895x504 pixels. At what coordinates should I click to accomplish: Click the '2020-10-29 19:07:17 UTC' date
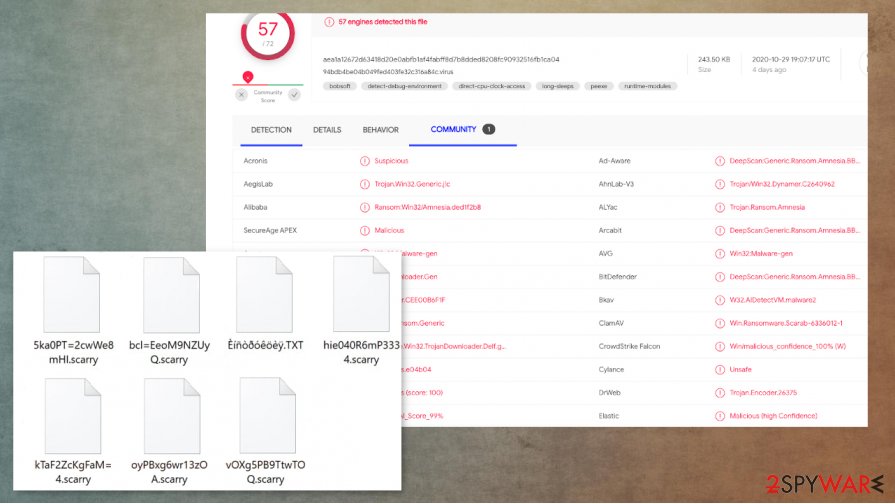click(791, 59)
